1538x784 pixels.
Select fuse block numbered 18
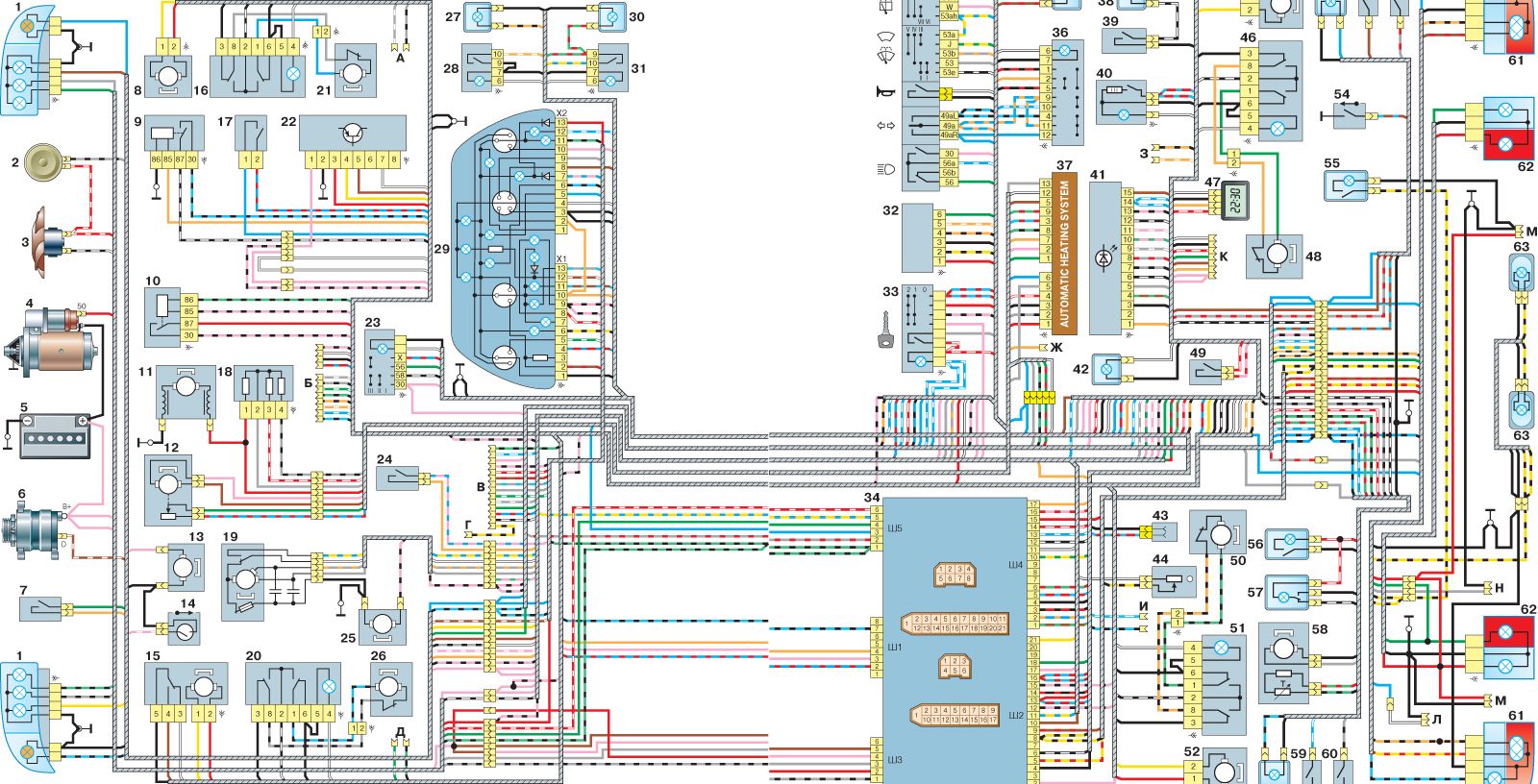pyautogui.click(x=263, y=392)
